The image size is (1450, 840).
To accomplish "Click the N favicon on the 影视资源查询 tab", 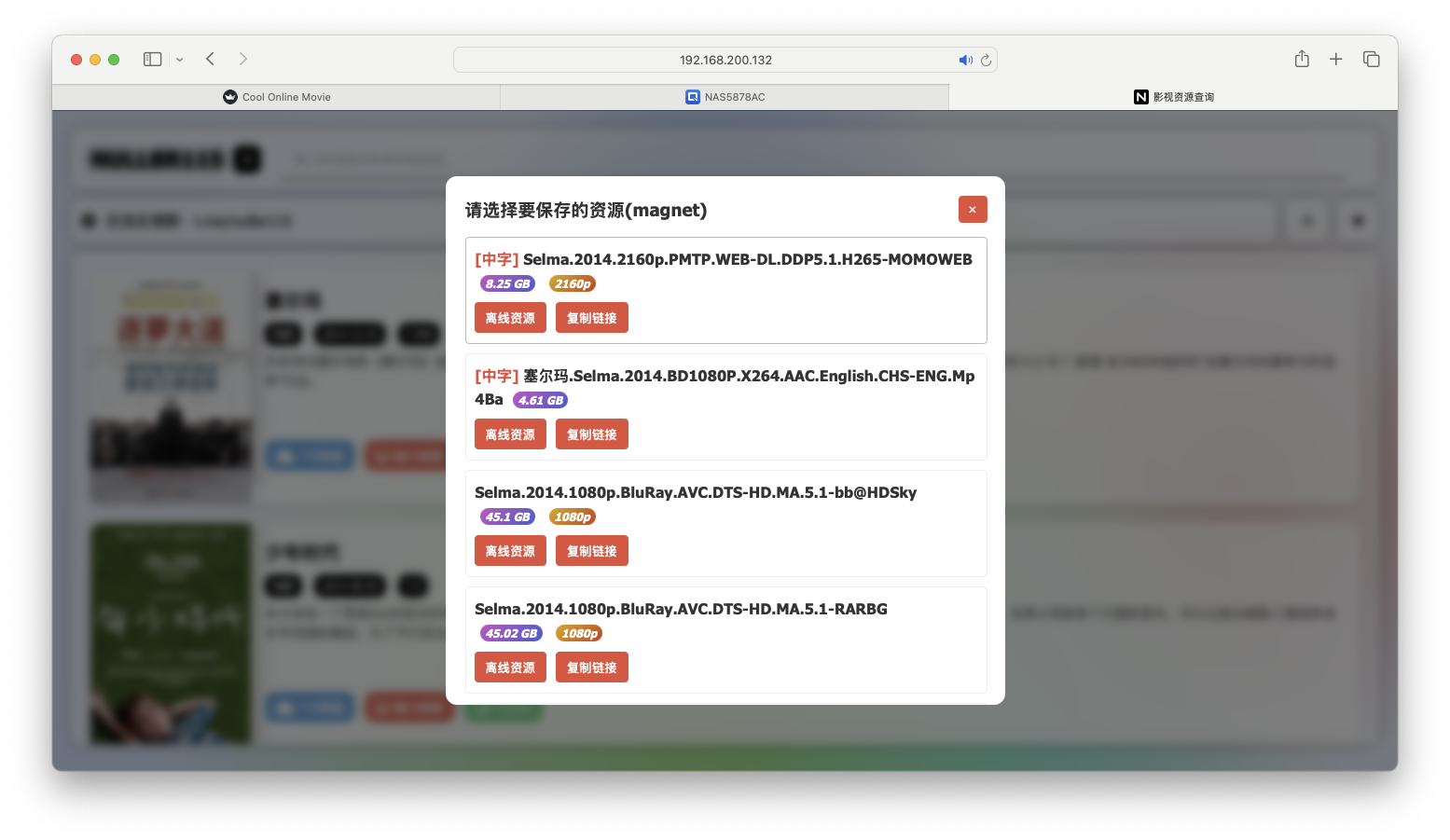I will coord(1141,96).
